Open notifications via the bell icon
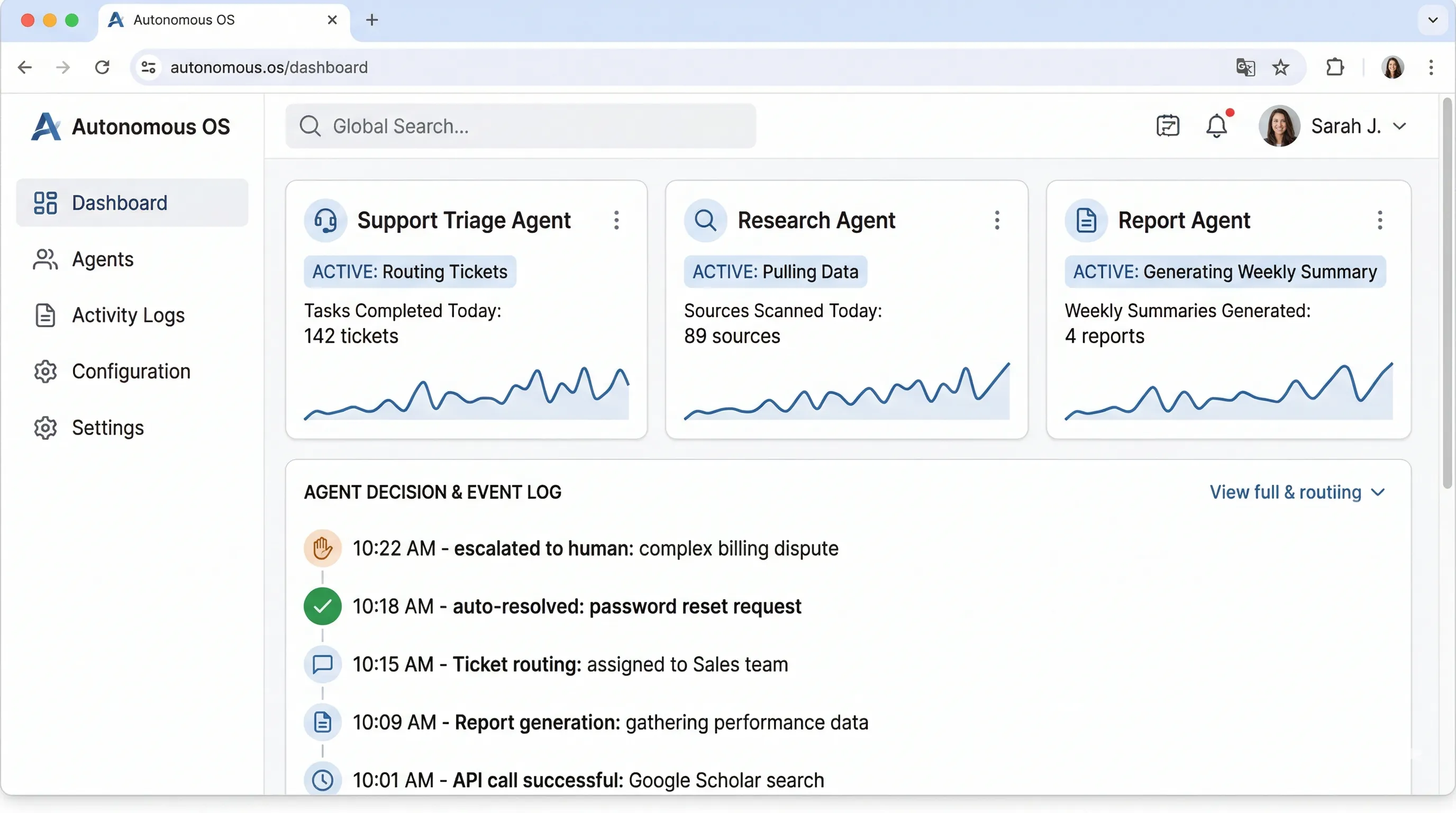 (x=1216, y=125)
